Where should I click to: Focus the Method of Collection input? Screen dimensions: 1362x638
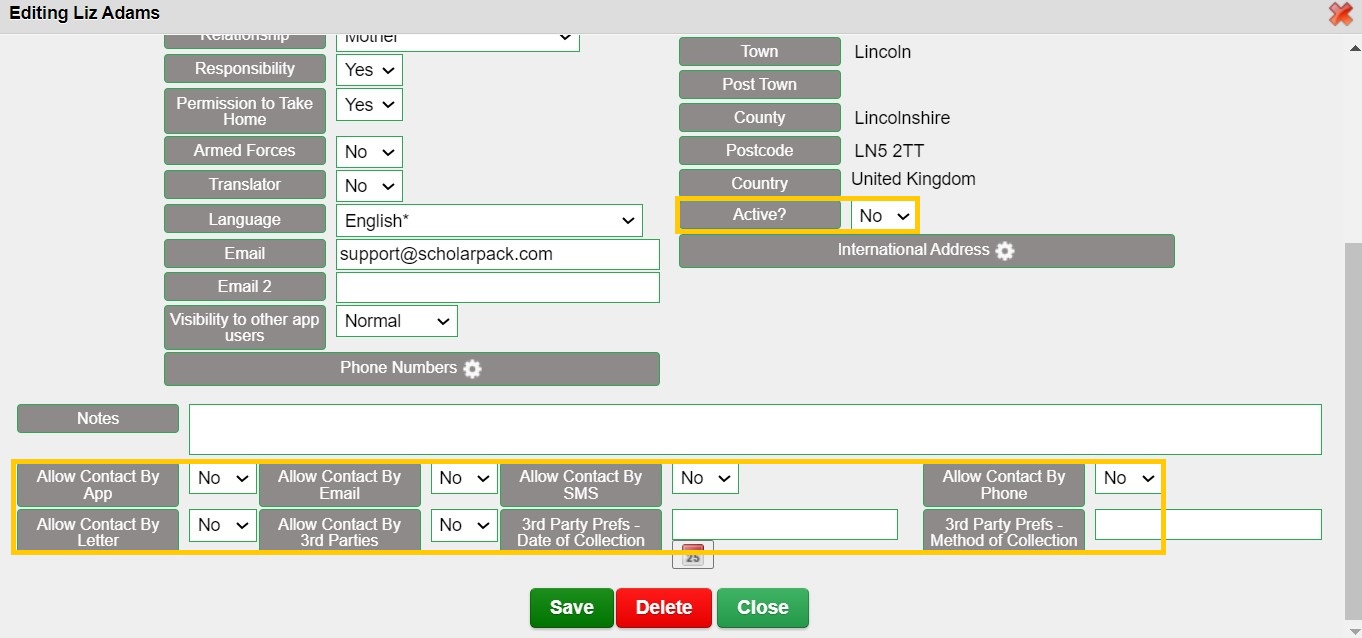(1208, 525)
